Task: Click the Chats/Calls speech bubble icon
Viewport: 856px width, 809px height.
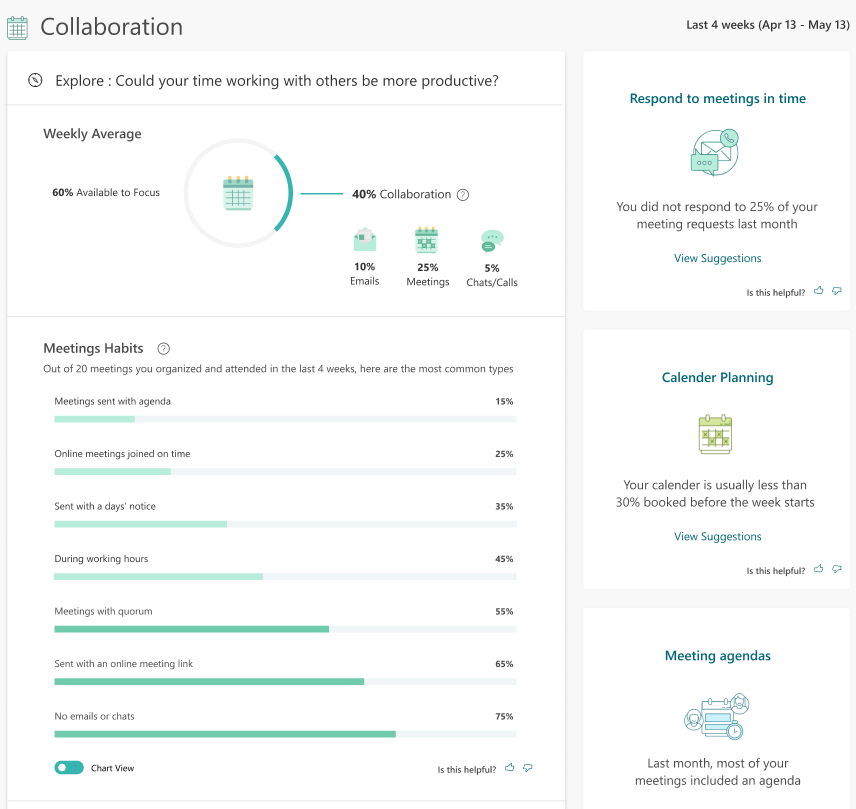Action: [491, 240]
